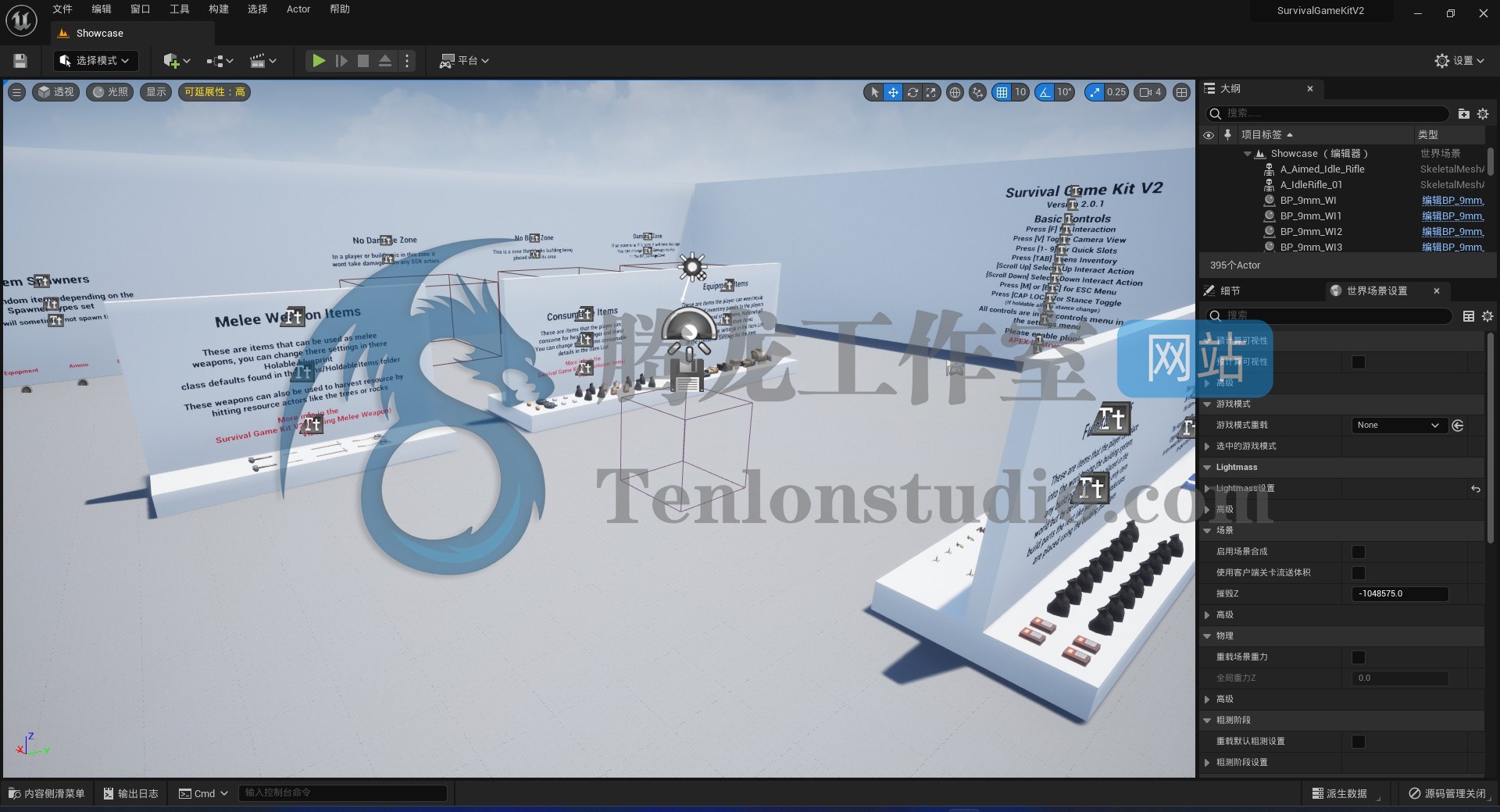Viewport: 1500px width, 812px height.
Task: Click the viewport layout maximize icon
Action: (1182, 92)
